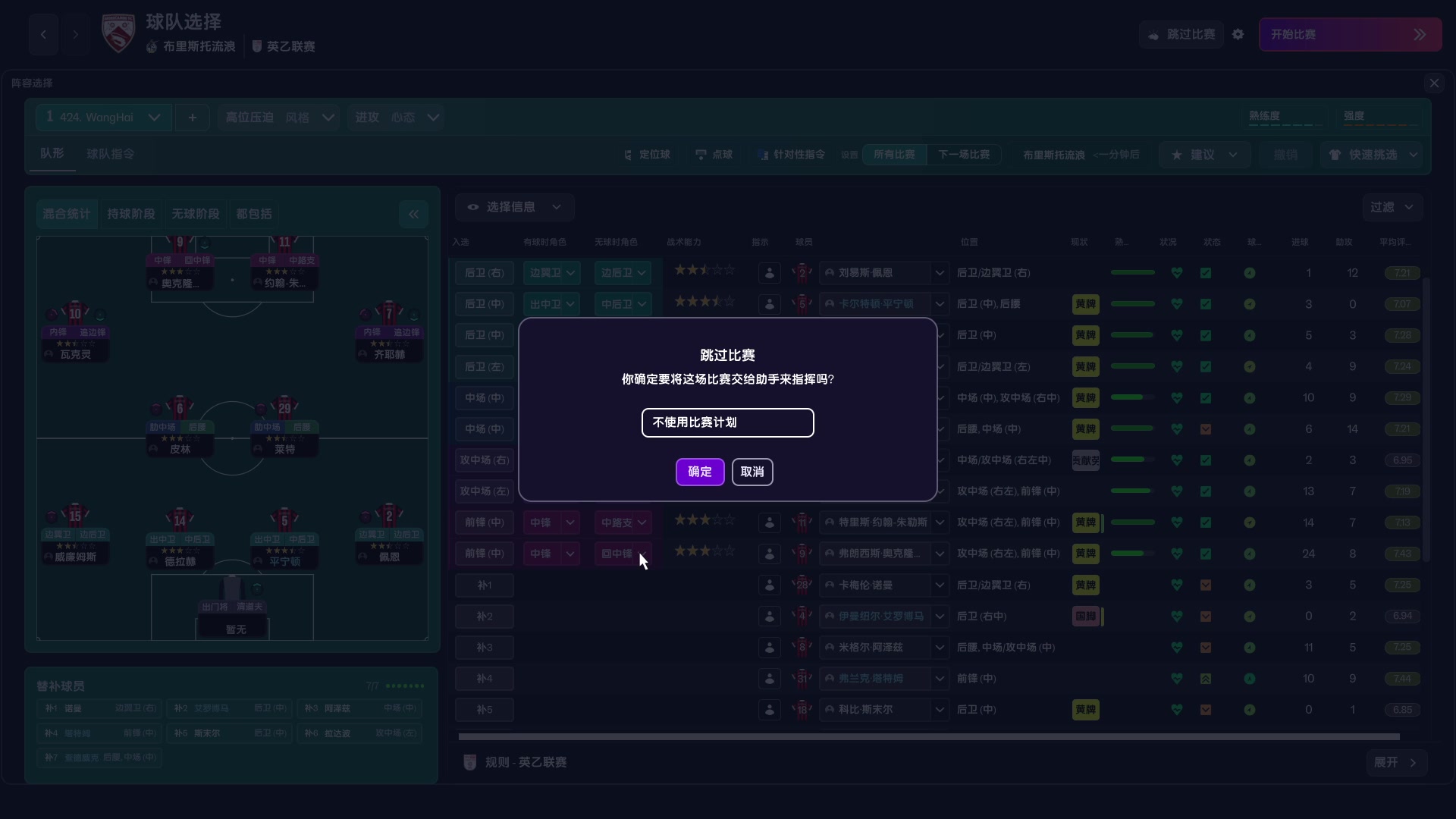Select the 无球阶段 phase view
This screenshot has height=819, width=1456.
[194, 214]
